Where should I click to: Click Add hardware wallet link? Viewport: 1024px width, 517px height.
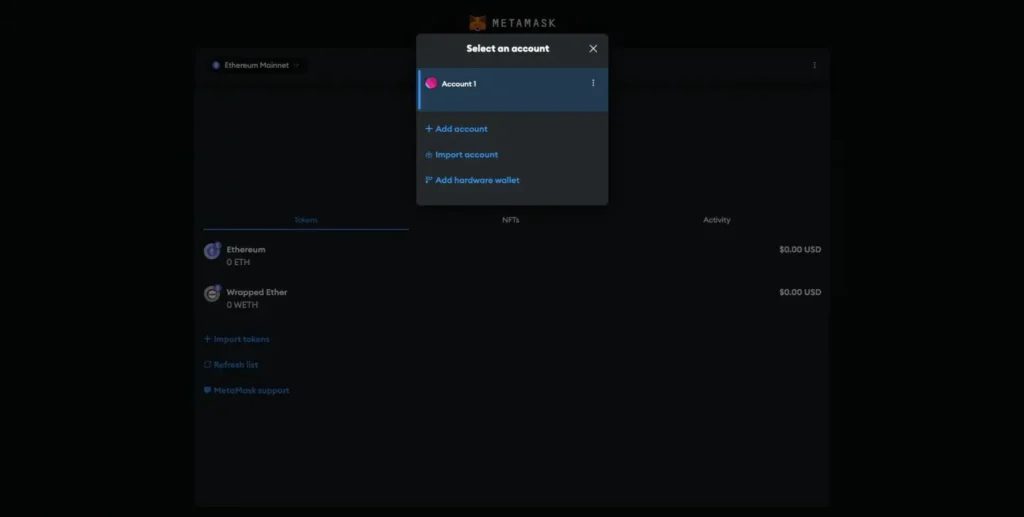472,180
